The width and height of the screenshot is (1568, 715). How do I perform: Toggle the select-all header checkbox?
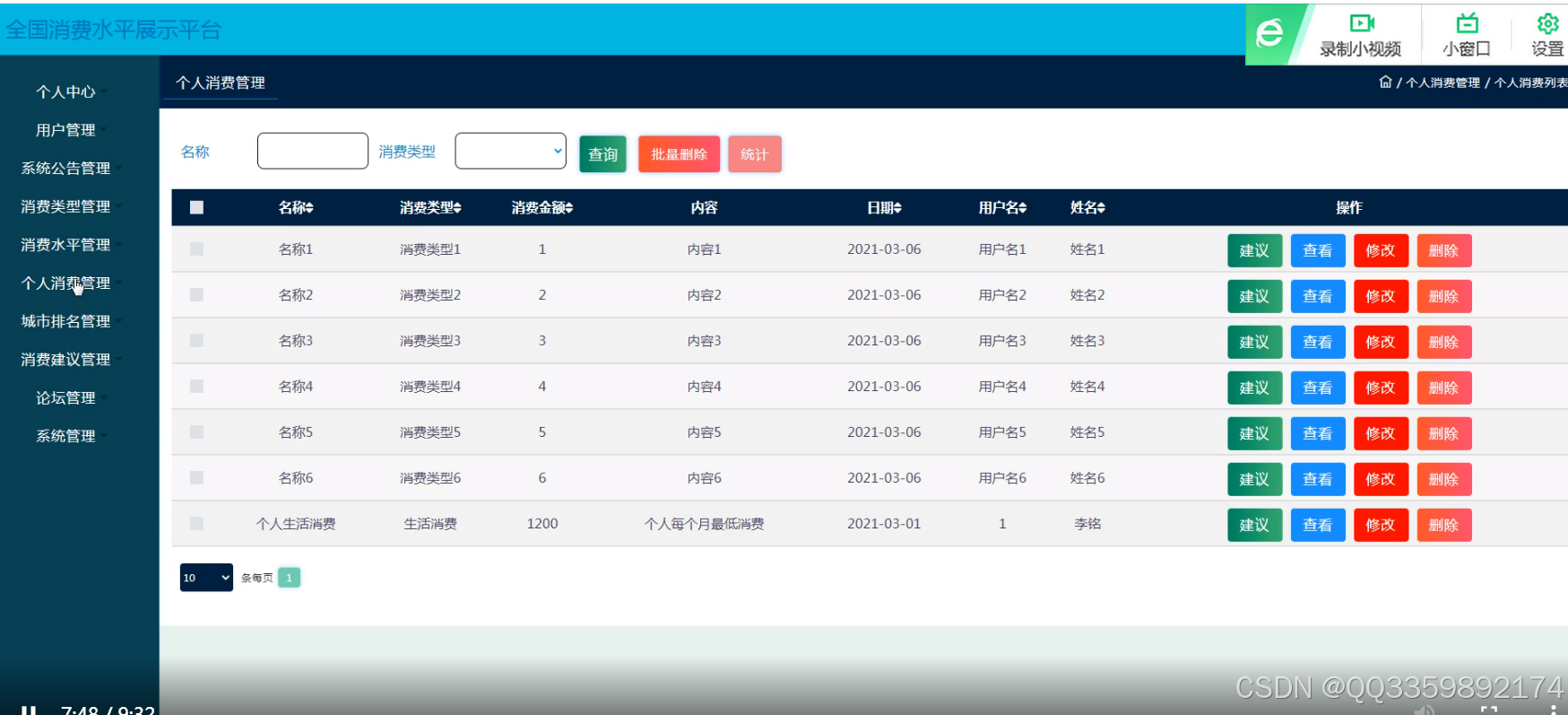coord(197,207)
